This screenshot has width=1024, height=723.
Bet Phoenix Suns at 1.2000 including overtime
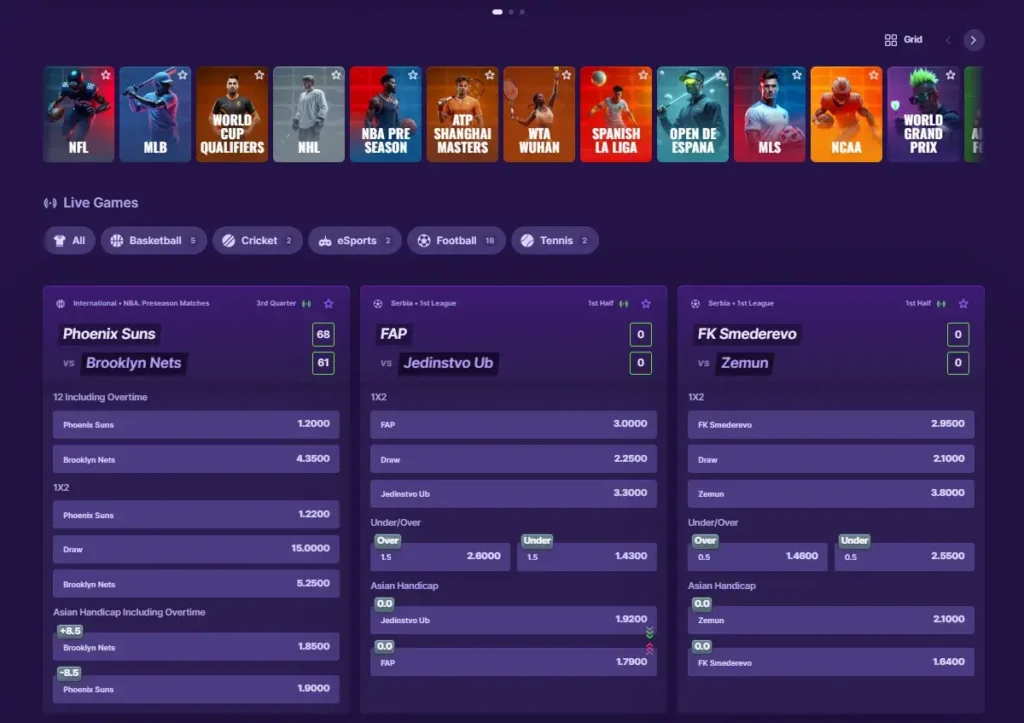[196, 425]
